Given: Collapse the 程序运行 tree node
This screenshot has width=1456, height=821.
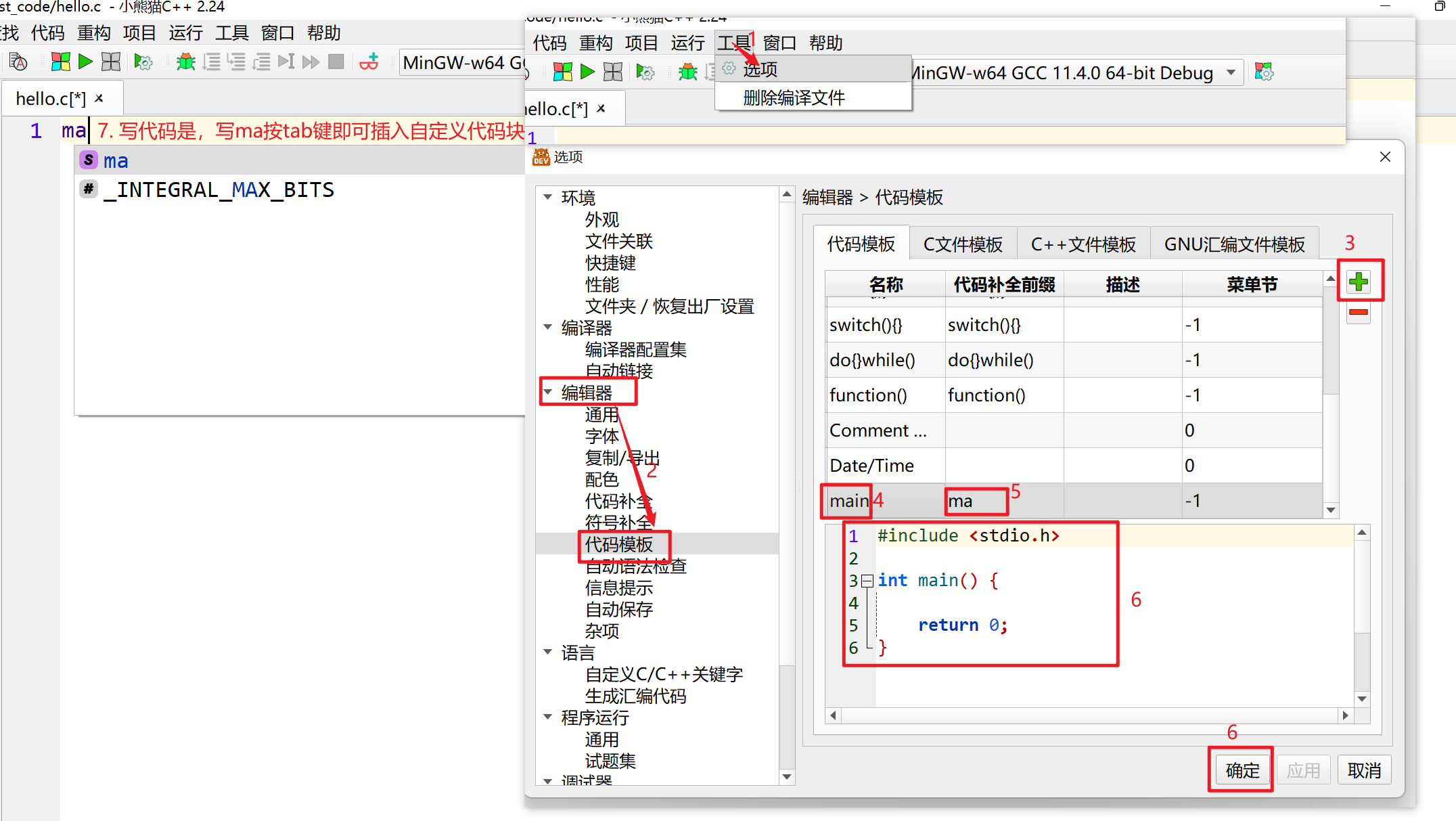Looking at the screenshot, I should click(548, 717).
